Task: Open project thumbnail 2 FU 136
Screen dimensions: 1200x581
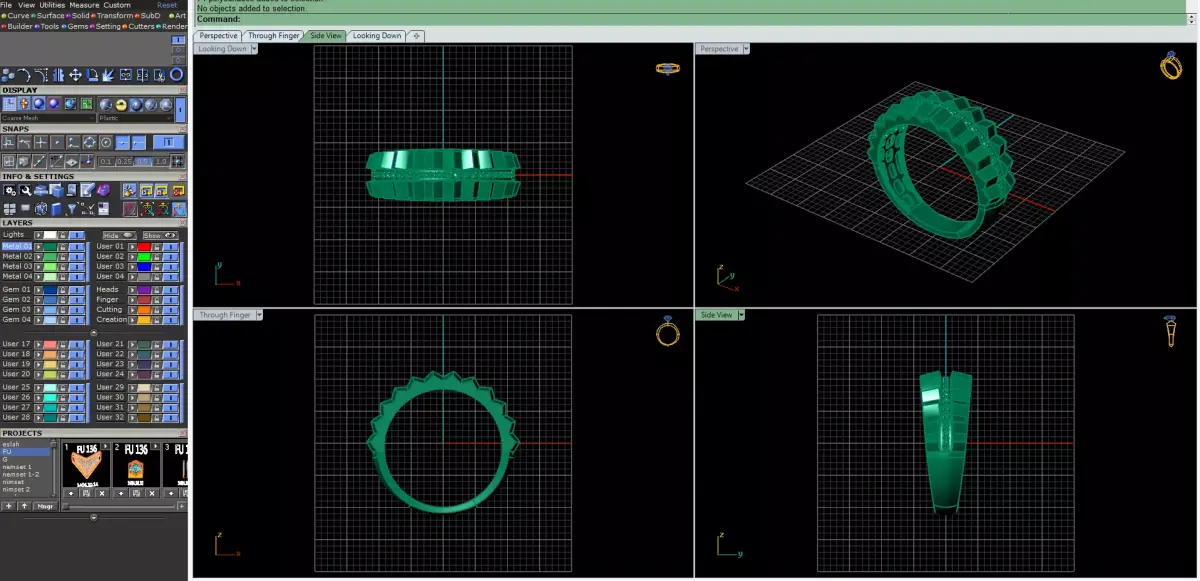Action: click(136, 465)
